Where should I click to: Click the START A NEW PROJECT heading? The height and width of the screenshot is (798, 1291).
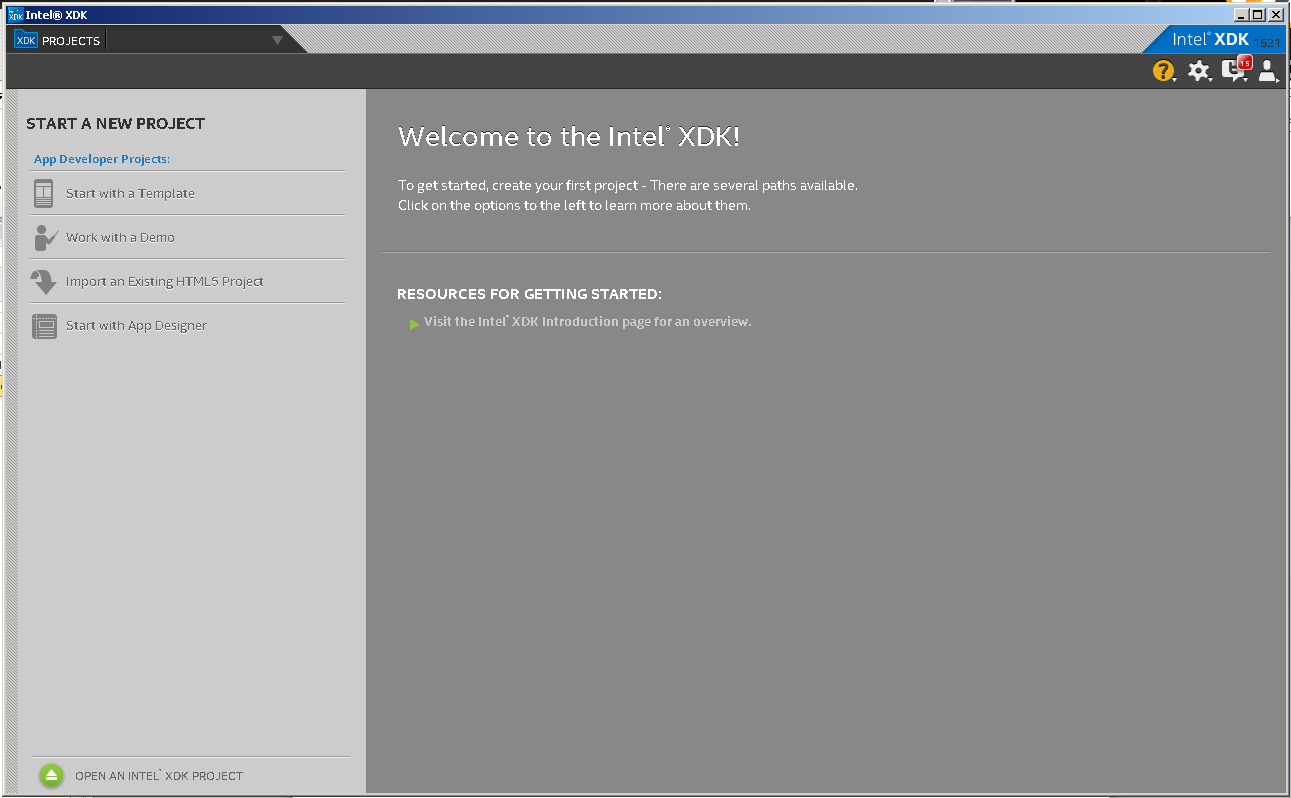click(115, 123)
